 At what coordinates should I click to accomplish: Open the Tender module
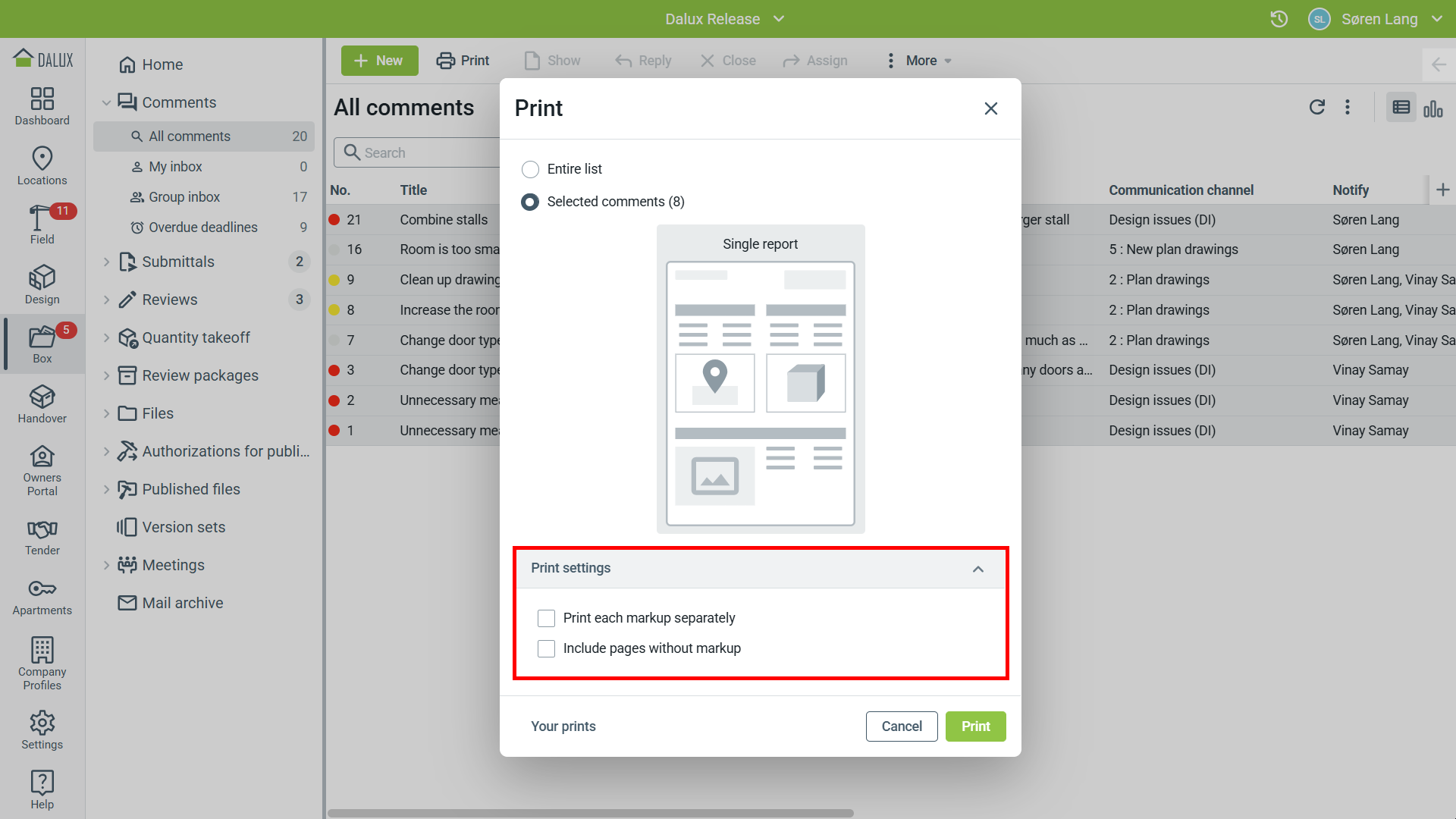coord(42,537)
